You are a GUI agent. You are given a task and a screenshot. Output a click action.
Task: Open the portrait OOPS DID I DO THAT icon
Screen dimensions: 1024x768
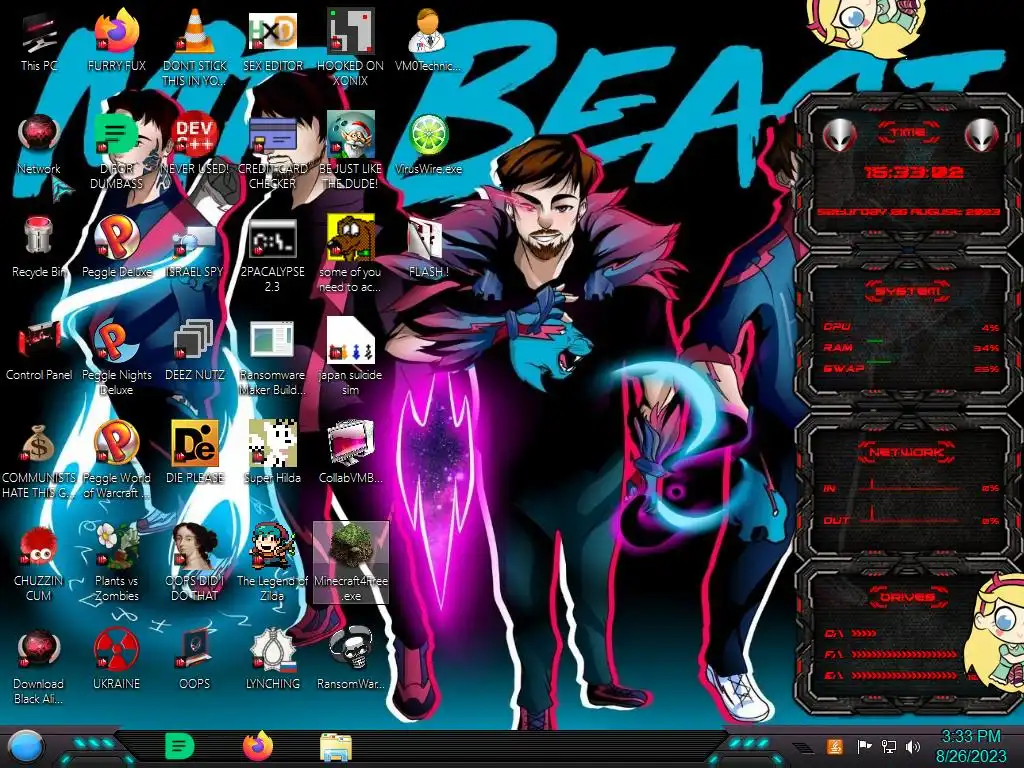[194, 563]
